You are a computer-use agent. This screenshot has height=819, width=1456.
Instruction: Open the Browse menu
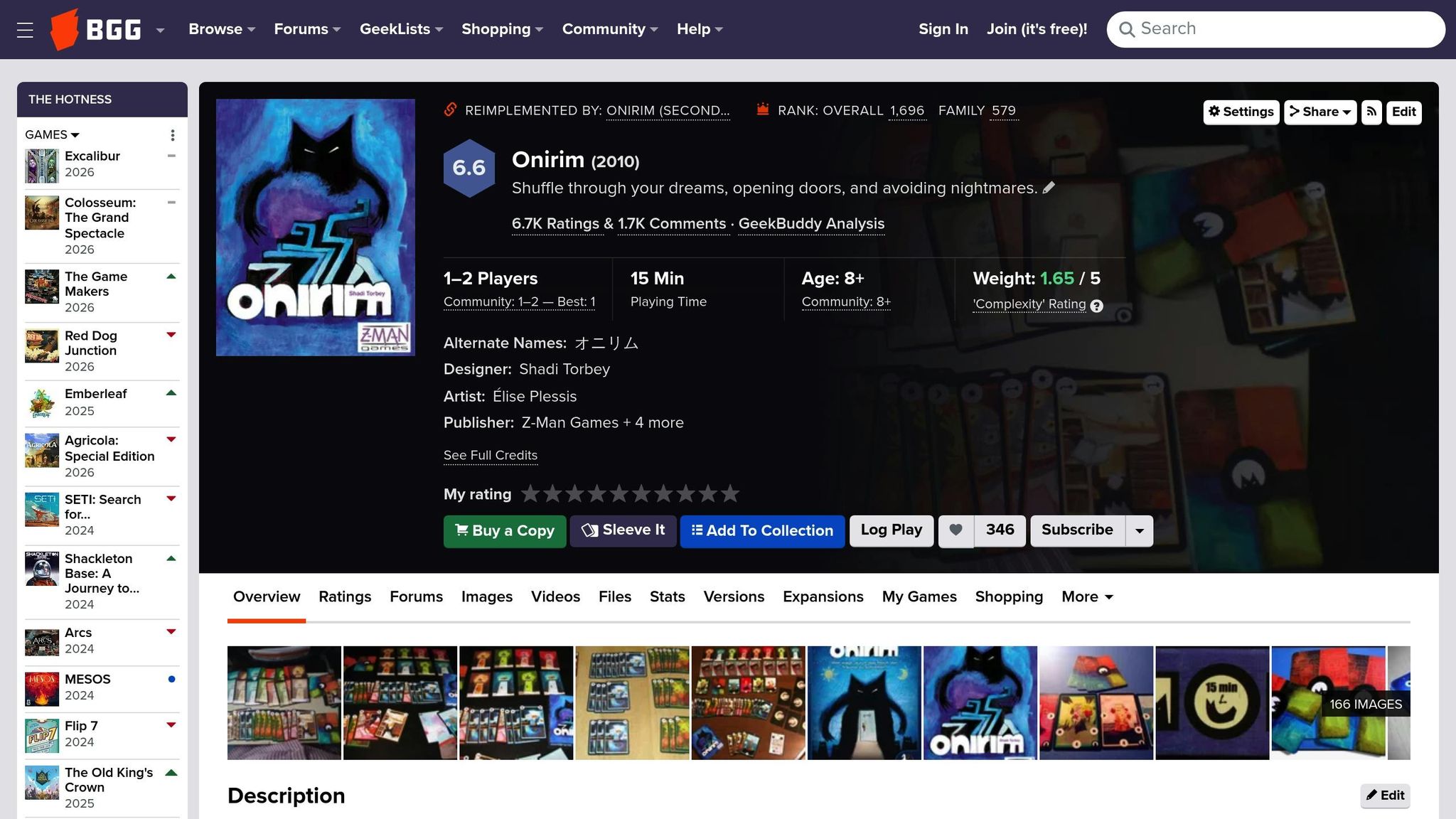click(x=222, y=29)
